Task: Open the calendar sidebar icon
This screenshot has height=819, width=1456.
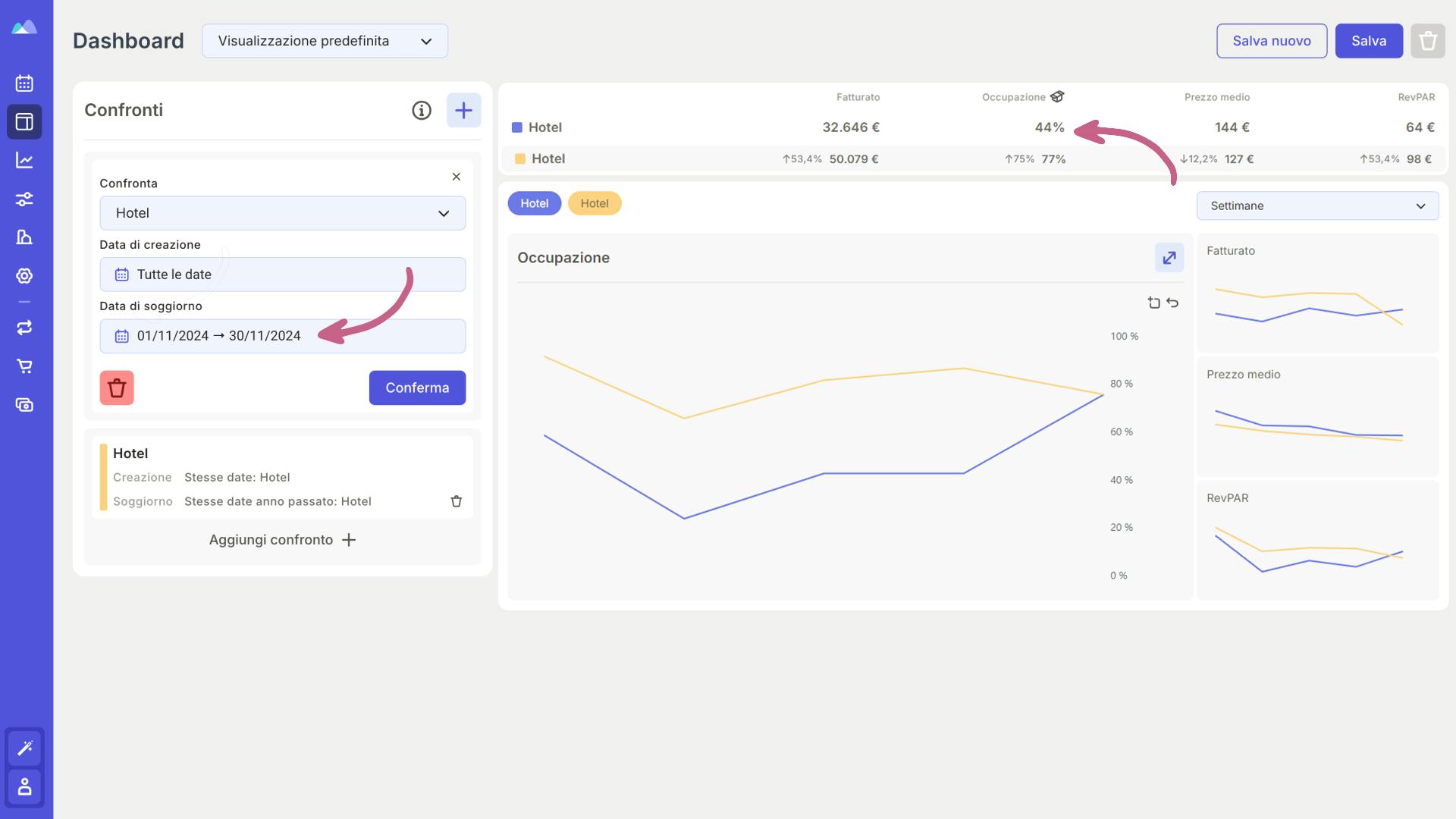Action: [24, 83]
